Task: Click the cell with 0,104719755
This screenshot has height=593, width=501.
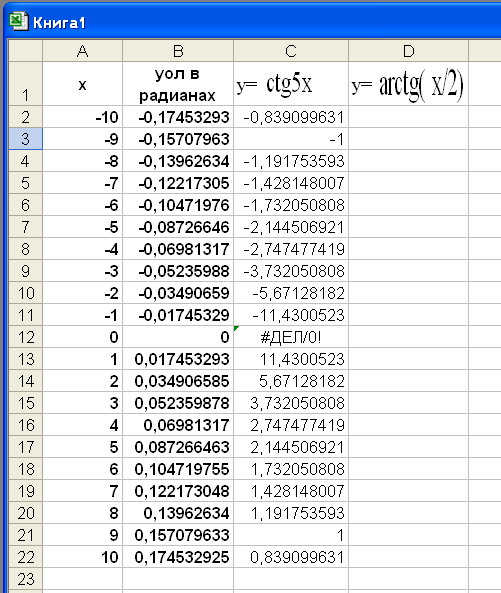Action: pos(178,468)
